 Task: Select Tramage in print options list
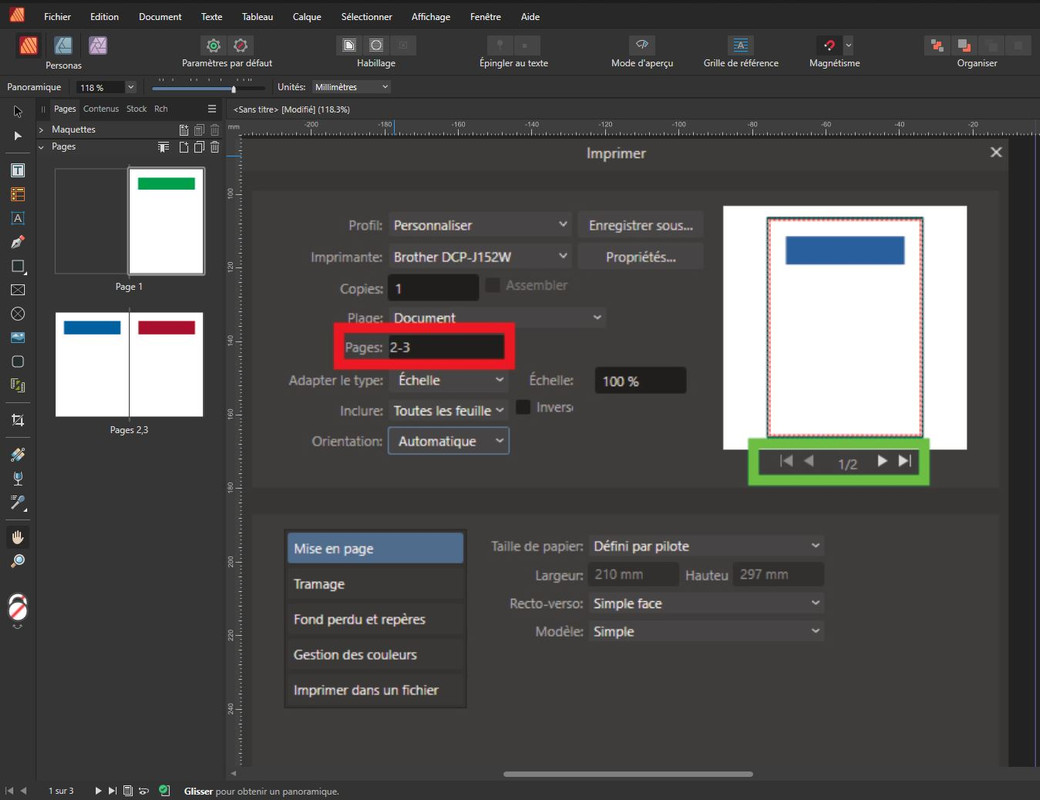(375, 584)
